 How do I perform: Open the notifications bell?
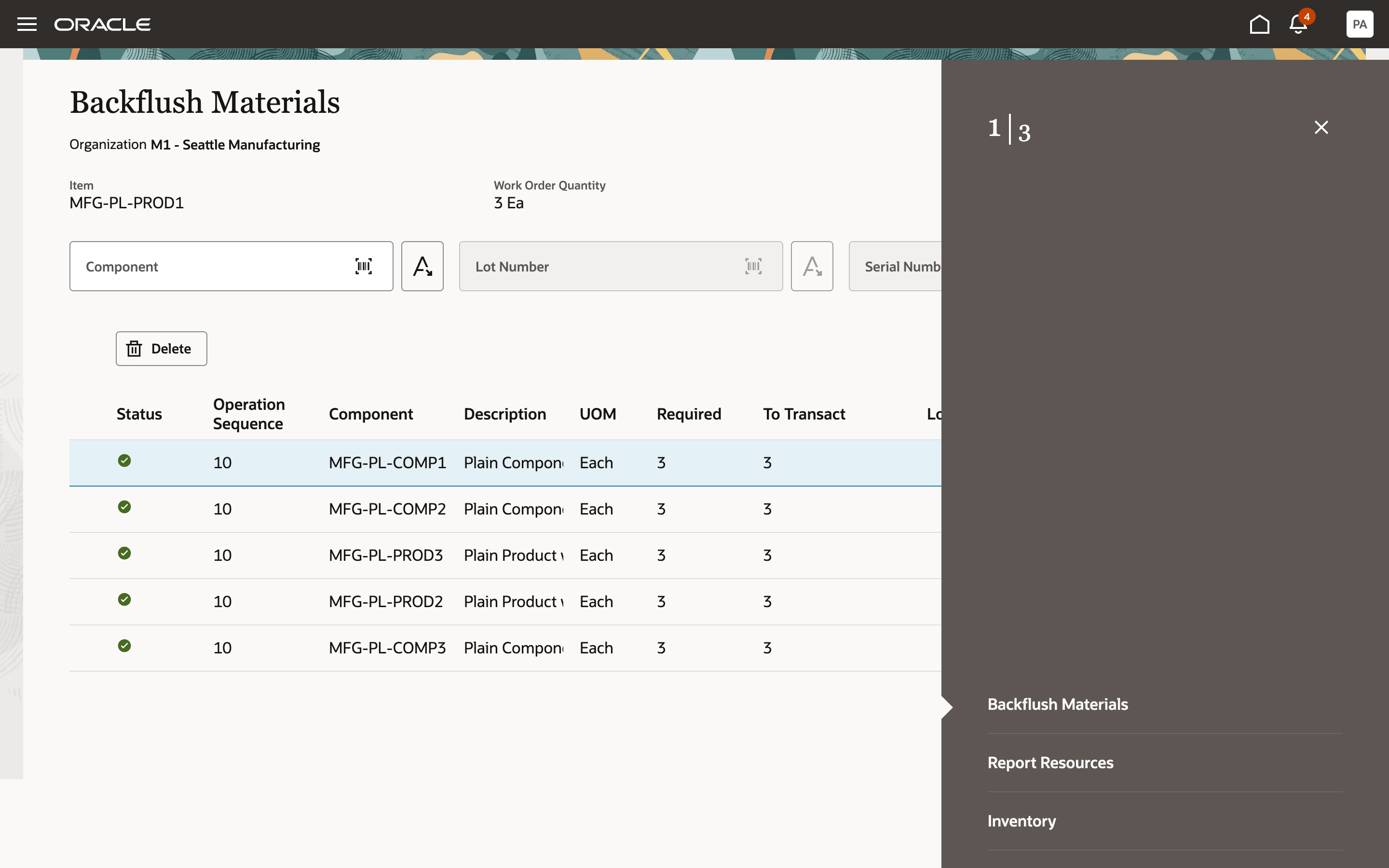tap(1297, 24)
